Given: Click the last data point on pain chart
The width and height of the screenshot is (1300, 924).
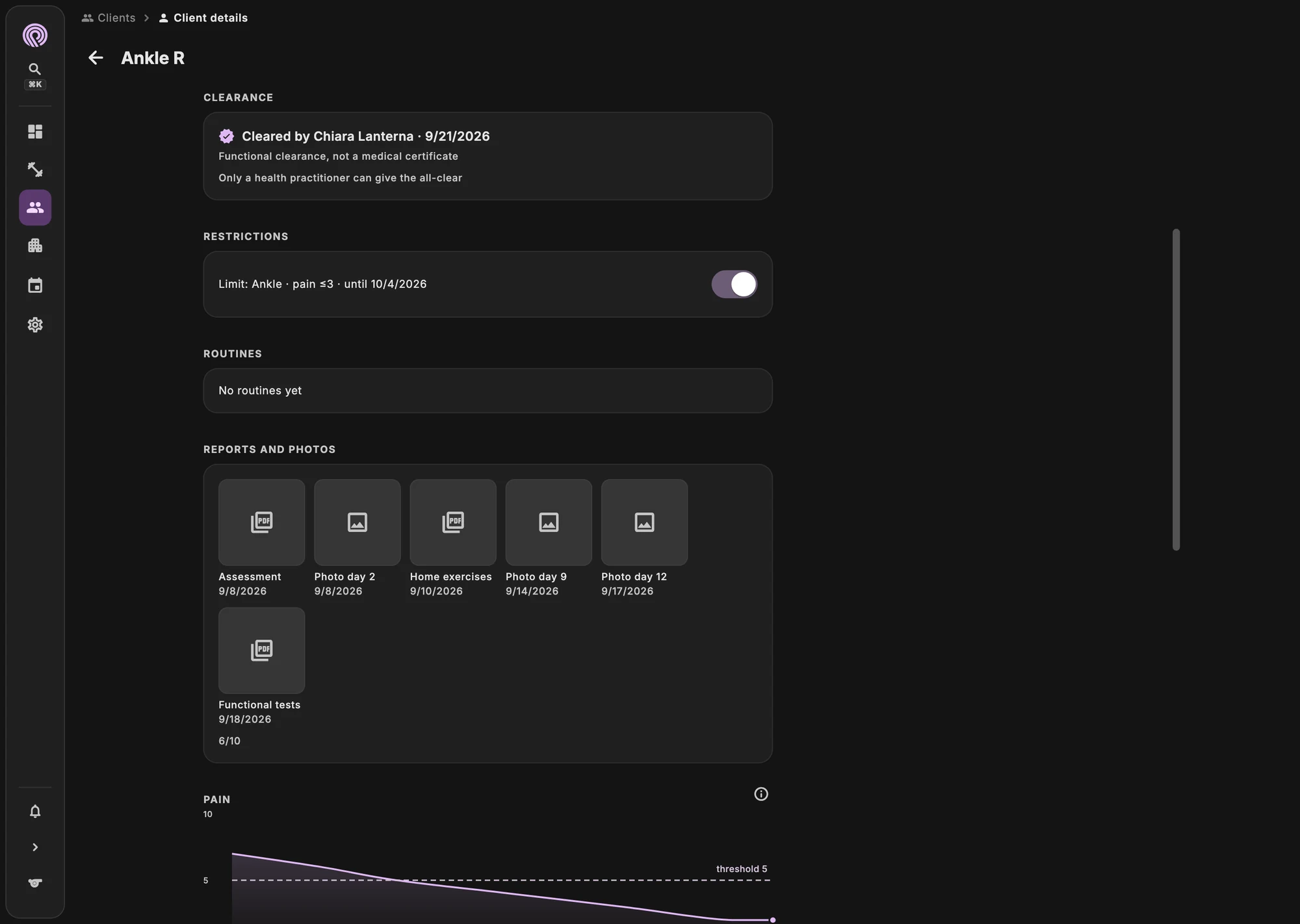Looking at the screenshot, I should tap(772, 919).
